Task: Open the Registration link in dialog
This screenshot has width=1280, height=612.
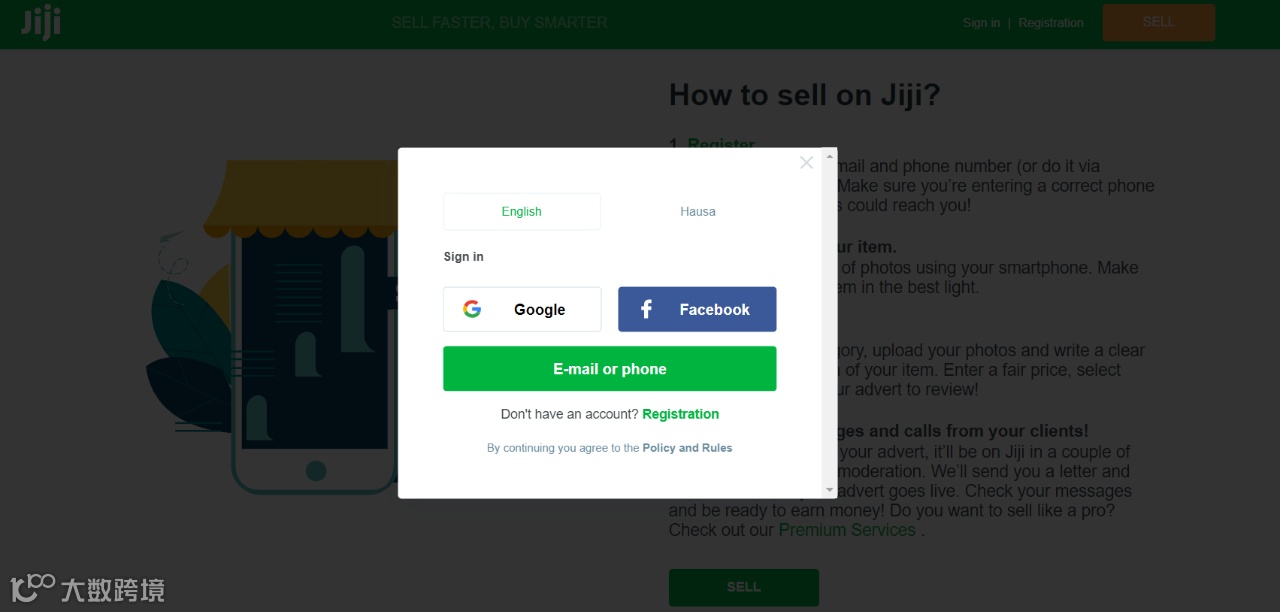Action: pos(680,414)
